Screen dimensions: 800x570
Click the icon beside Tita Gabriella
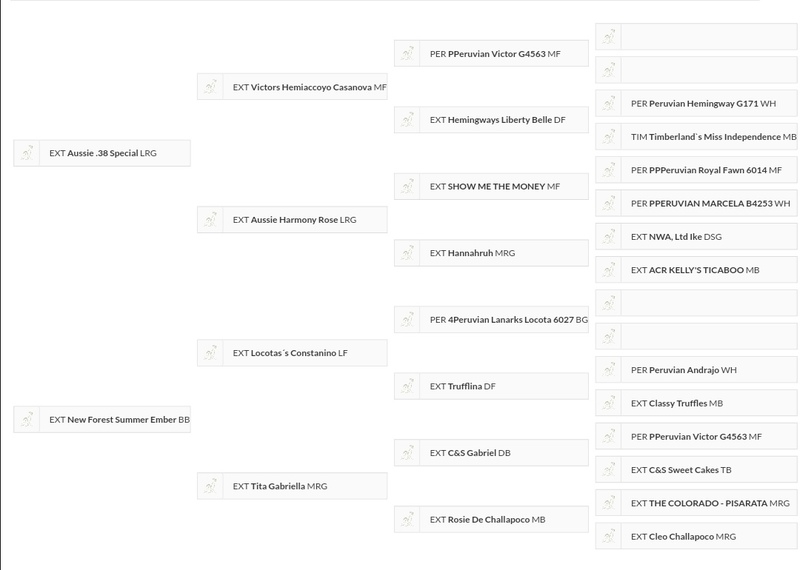(x=210, y=486)
